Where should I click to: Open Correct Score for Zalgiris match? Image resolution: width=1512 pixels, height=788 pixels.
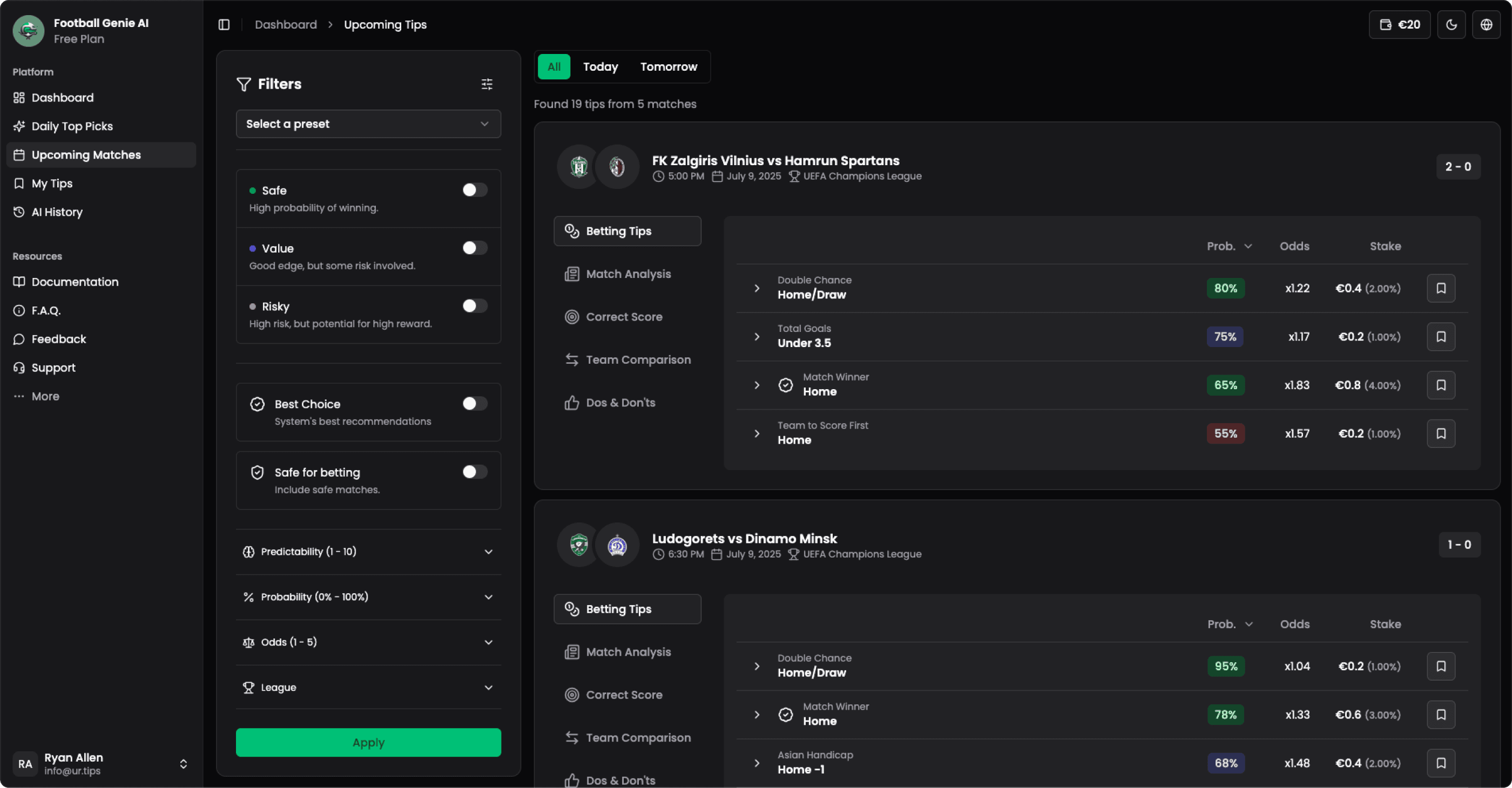click(x=627, y=317)
